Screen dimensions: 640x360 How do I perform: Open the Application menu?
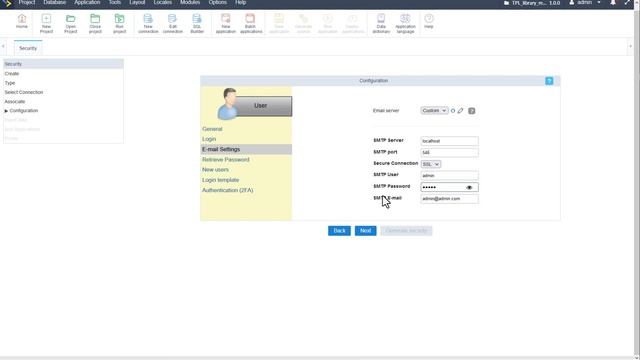coord(87,2)
